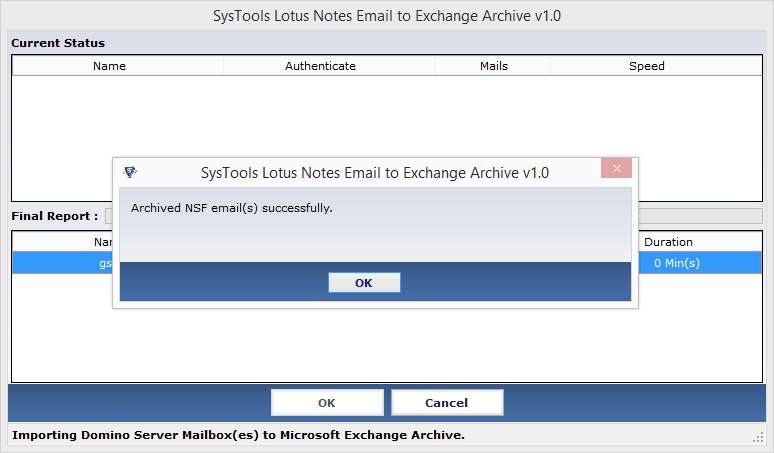
Task: Click the window resize grip
Action: (758, 437)
